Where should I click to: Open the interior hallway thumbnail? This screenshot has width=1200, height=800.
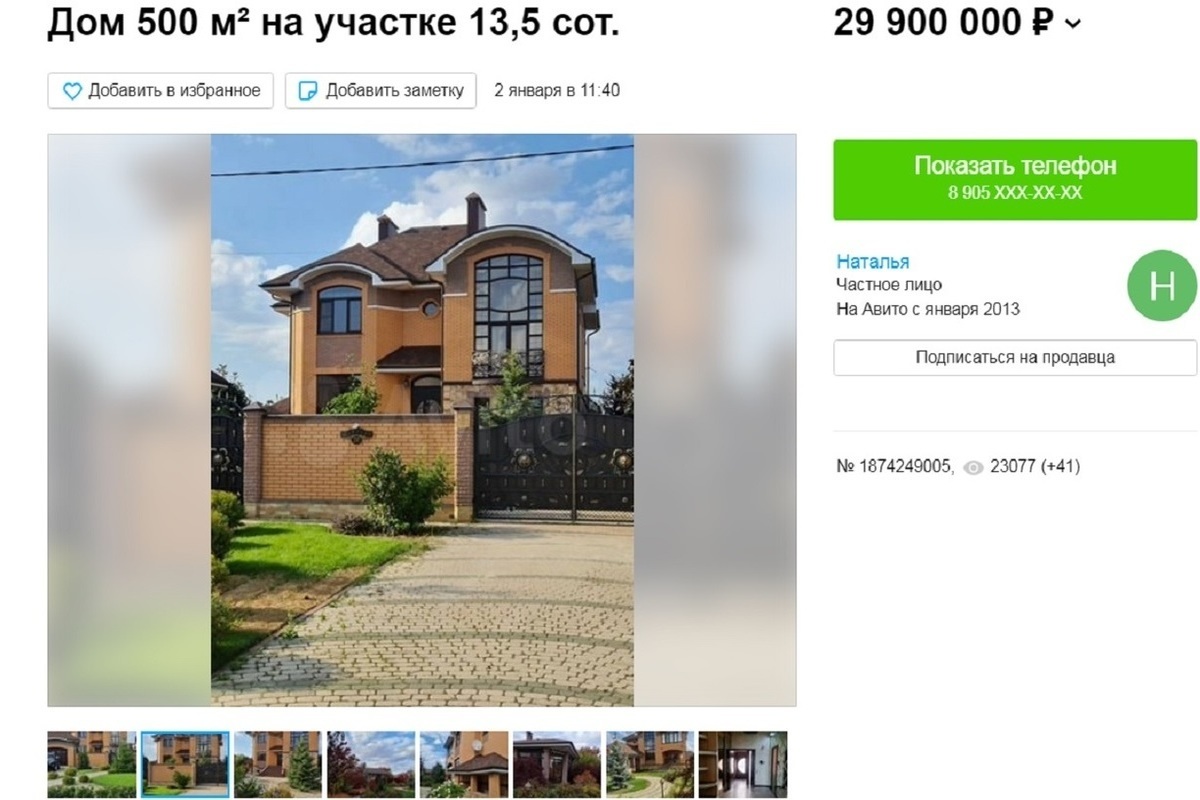tap(743, 765)
